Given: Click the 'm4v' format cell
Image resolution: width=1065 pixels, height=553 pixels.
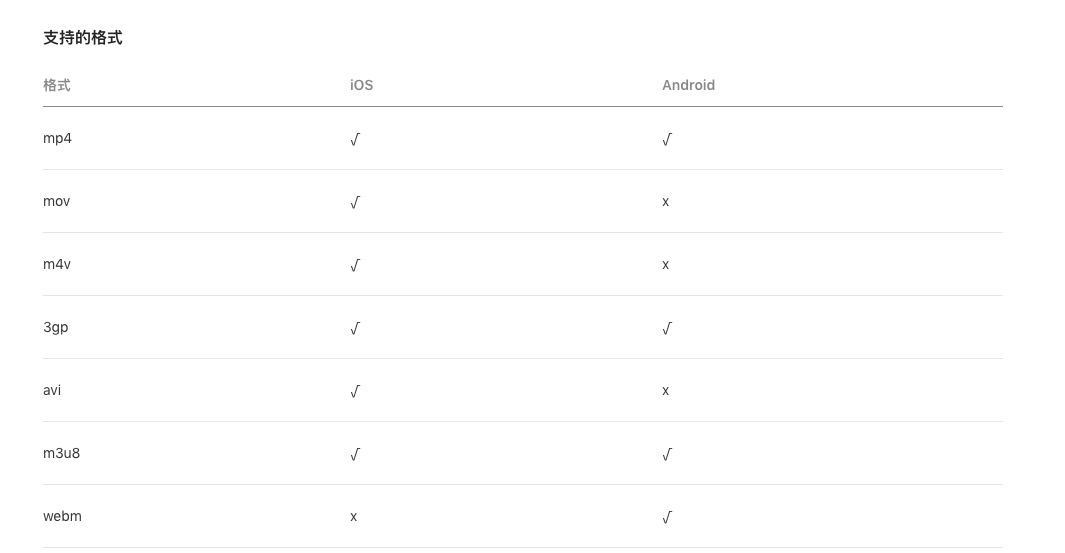Looking at the screenshot, I should coord(57,264).
